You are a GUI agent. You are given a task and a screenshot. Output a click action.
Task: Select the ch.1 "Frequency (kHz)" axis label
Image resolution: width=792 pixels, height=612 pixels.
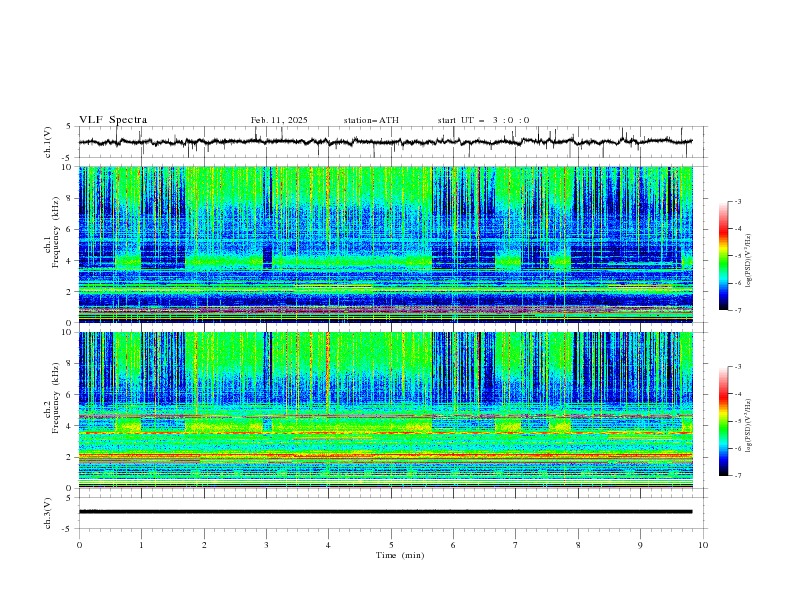[55, 232]
